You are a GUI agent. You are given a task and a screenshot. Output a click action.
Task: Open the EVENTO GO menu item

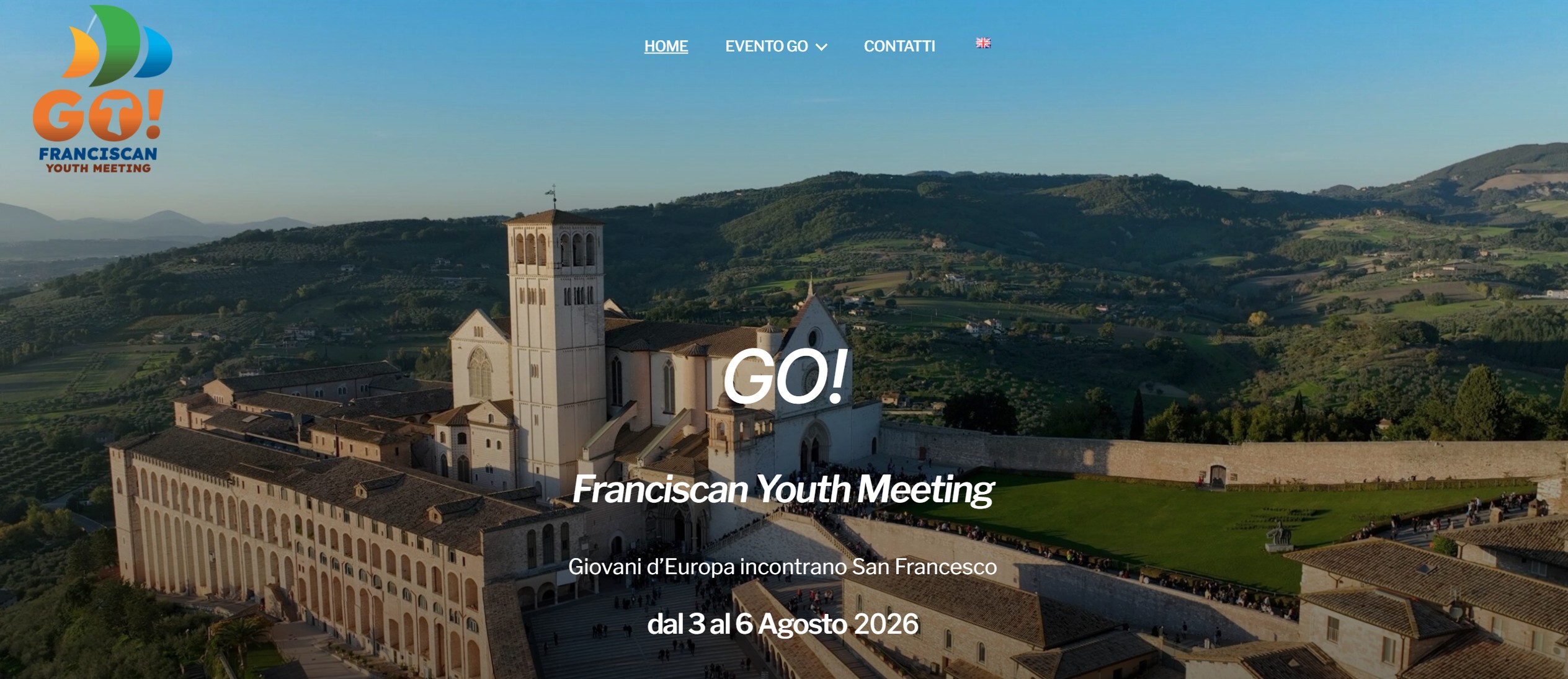[x=767, y=47]
